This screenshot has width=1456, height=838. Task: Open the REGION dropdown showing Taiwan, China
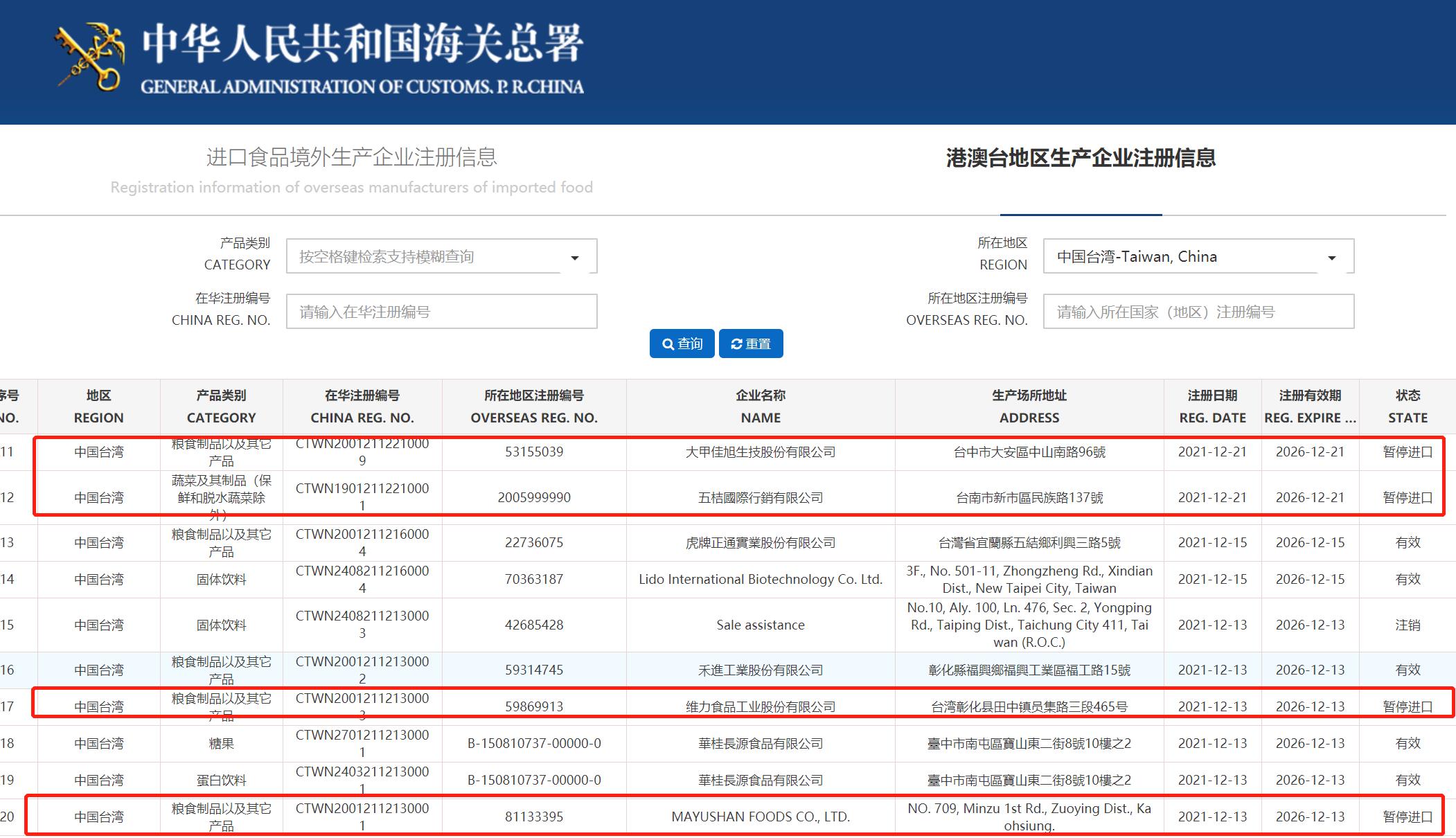[1198, 256]
